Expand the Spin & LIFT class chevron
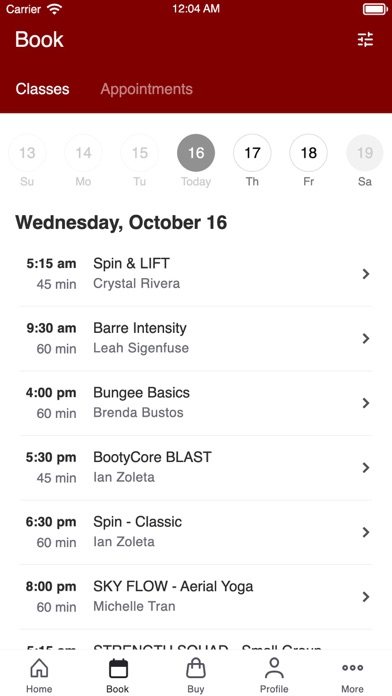 [366, 274]
